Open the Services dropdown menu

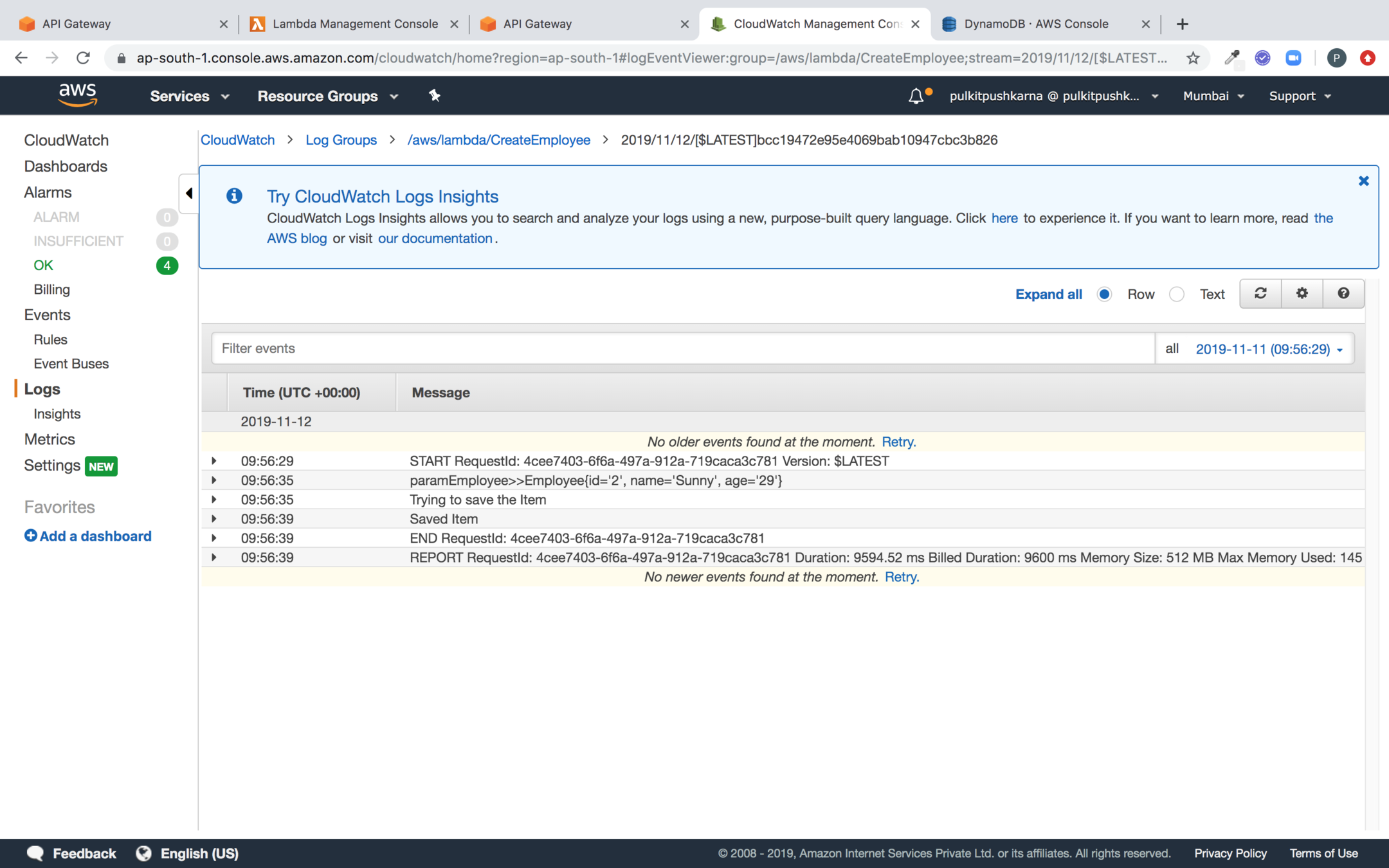click(x=189, y=96)
